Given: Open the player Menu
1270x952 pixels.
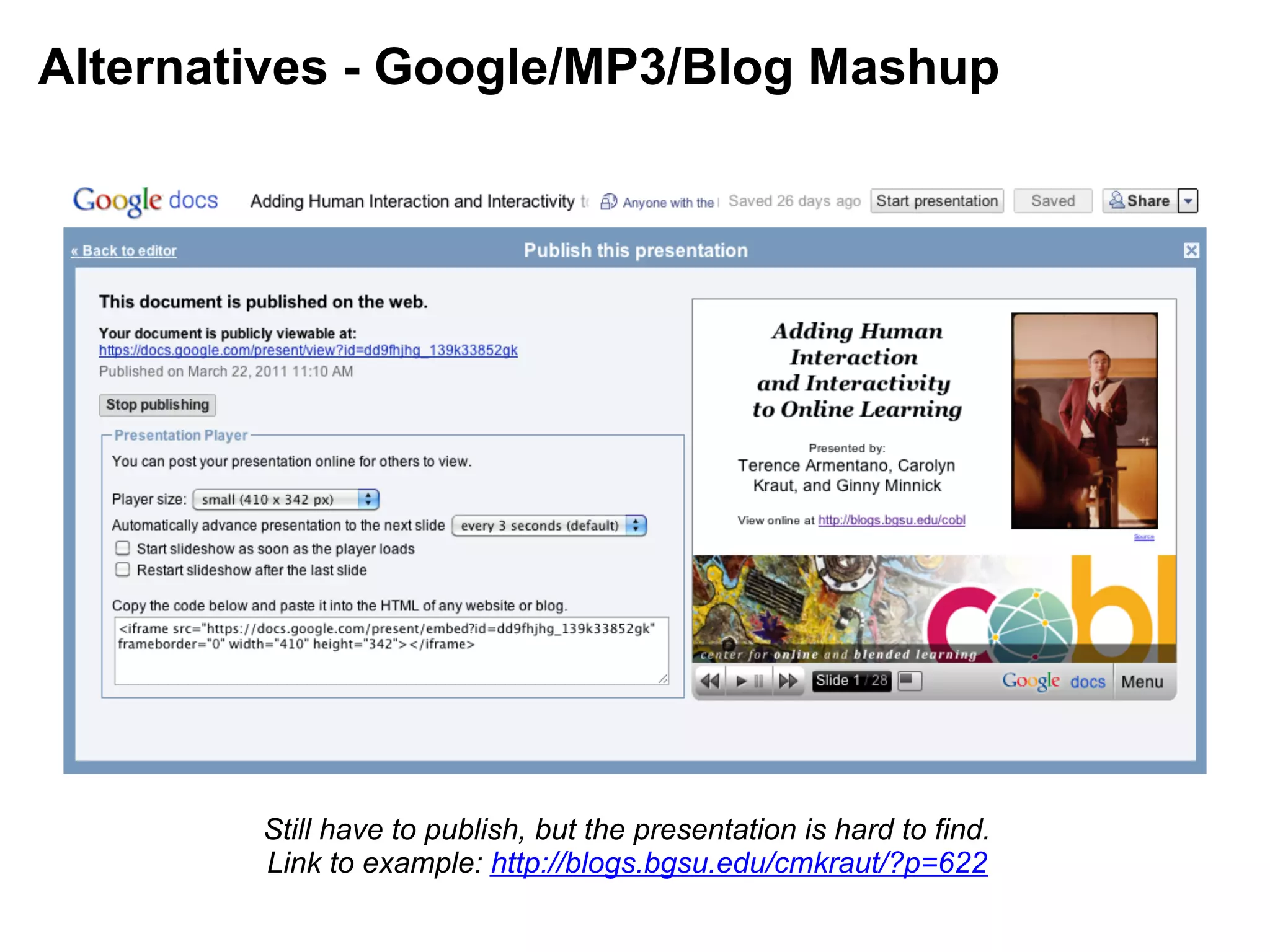Looking at the screenshot, I should point(1142,682).
